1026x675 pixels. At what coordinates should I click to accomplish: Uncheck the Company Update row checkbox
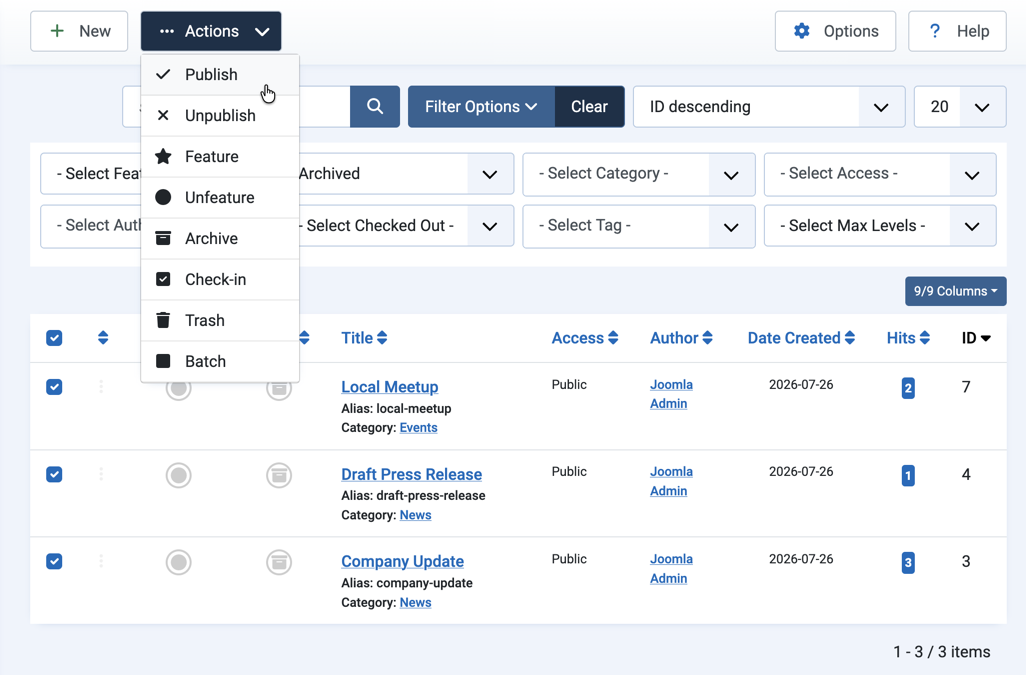[x=54, y=561]
